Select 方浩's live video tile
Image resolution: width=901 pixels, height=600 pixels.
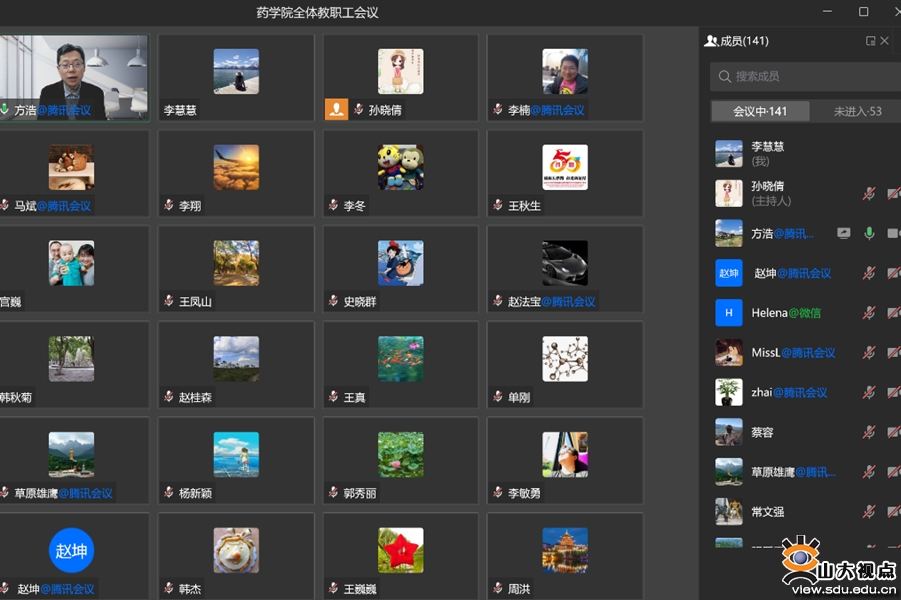click(x=74, y=78)
